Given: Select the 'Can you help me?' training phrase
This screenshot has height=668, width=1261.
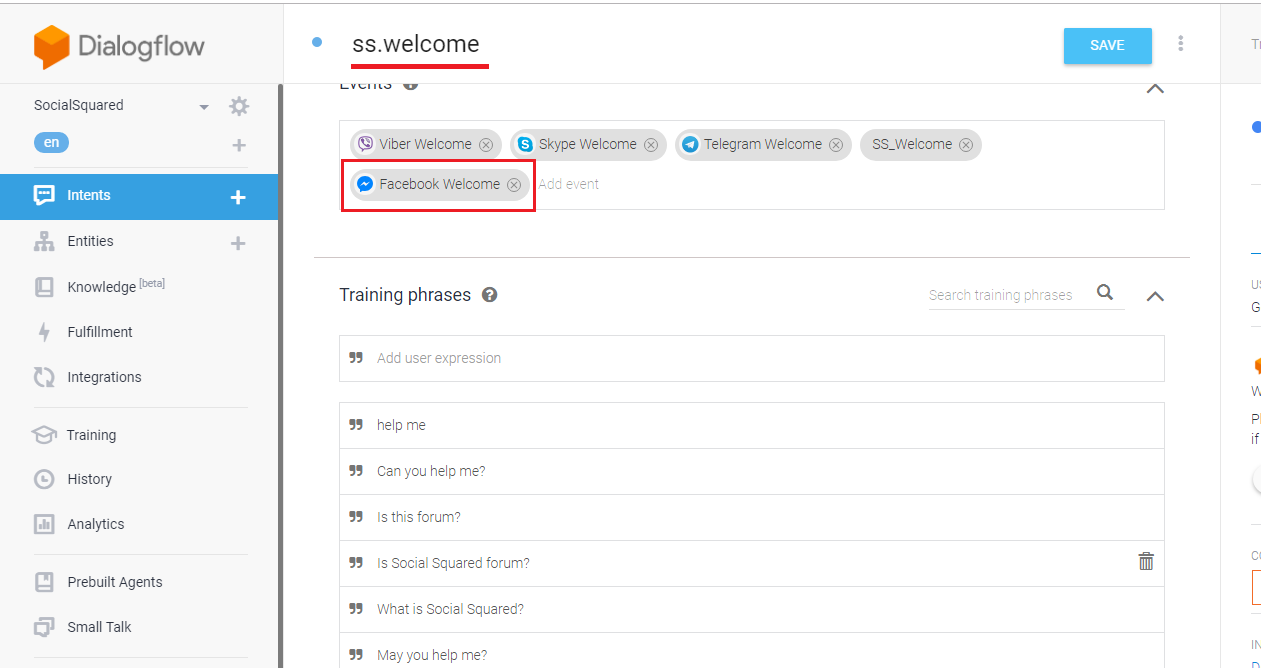Looking at the screenshot, I should (x=431, y=471).
